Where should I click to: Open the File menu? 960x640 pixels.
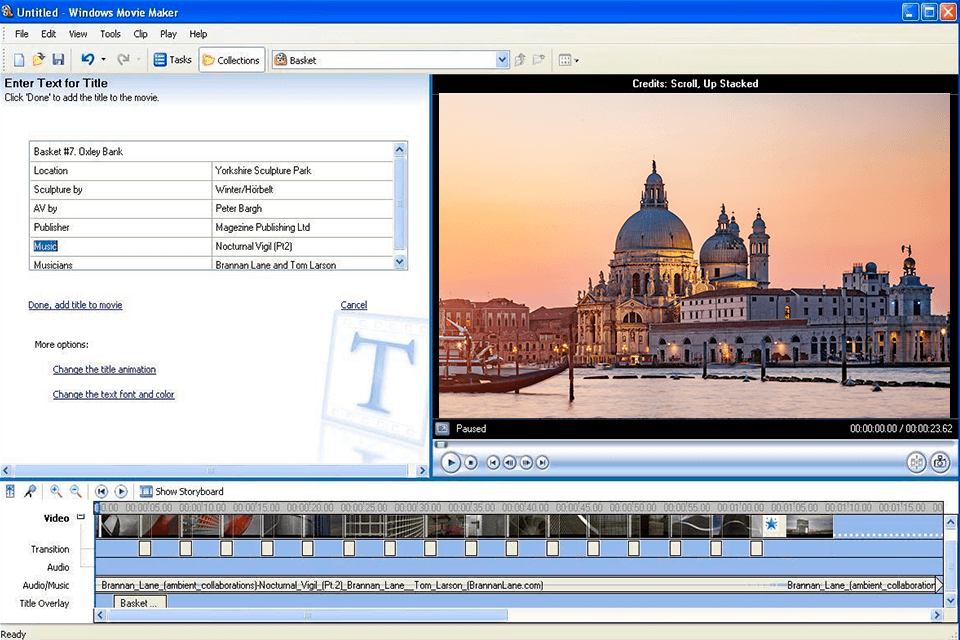21,34
